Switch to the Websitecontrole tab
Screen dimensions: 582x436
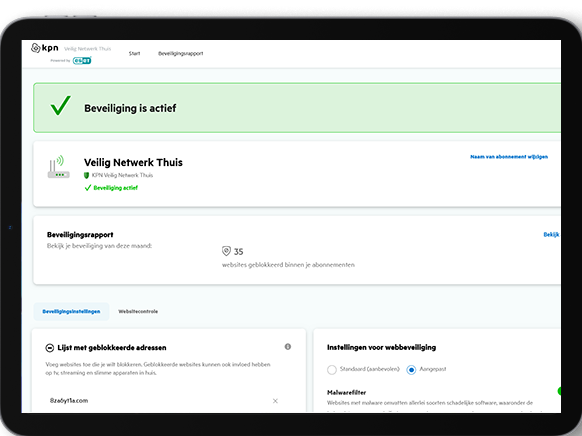point(138,311)
